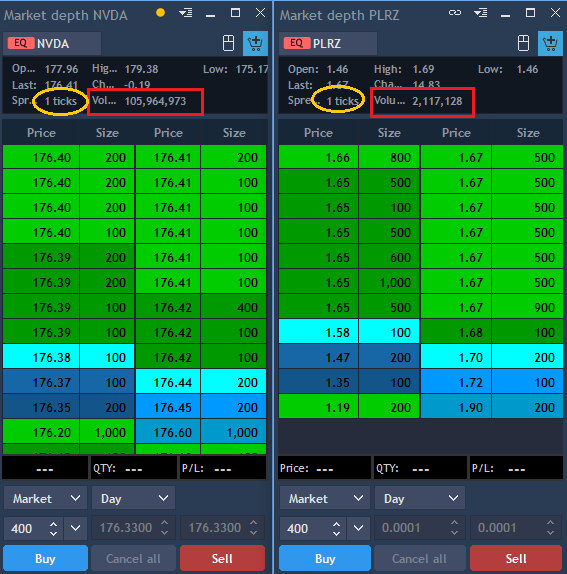Select PLRZ ask price 1.72
This screenshot has height=574, width=567.
pyautogui.click(x=456, y=382)
